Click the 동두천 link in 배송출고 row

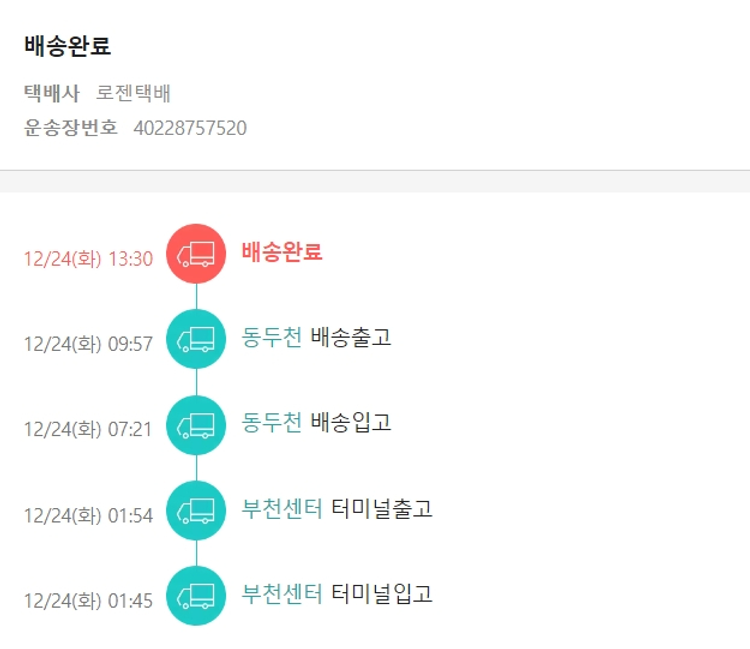point(272,337)
